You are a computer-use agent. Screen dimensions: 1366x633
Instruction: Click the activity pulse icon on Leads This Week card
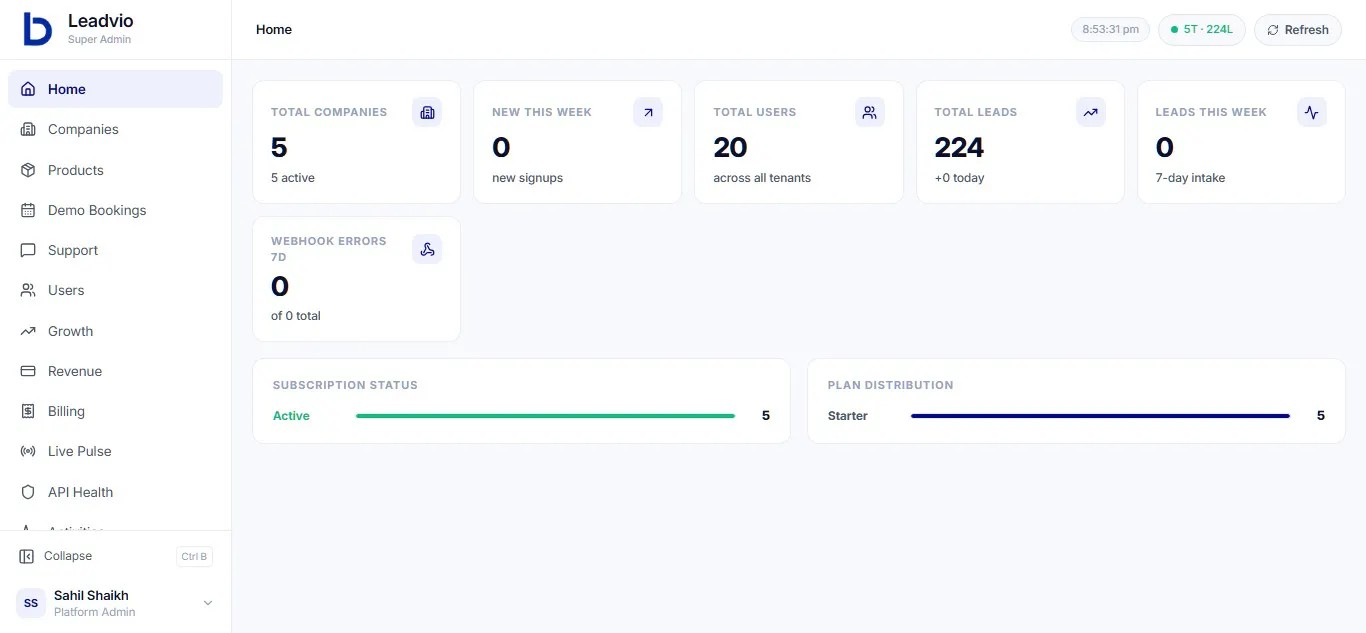(1312, 112)
